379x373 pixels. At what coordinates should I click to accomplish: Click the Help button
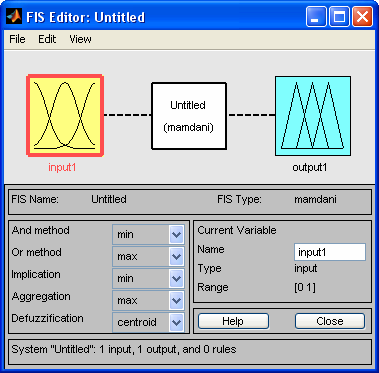(x=233, y=321)
